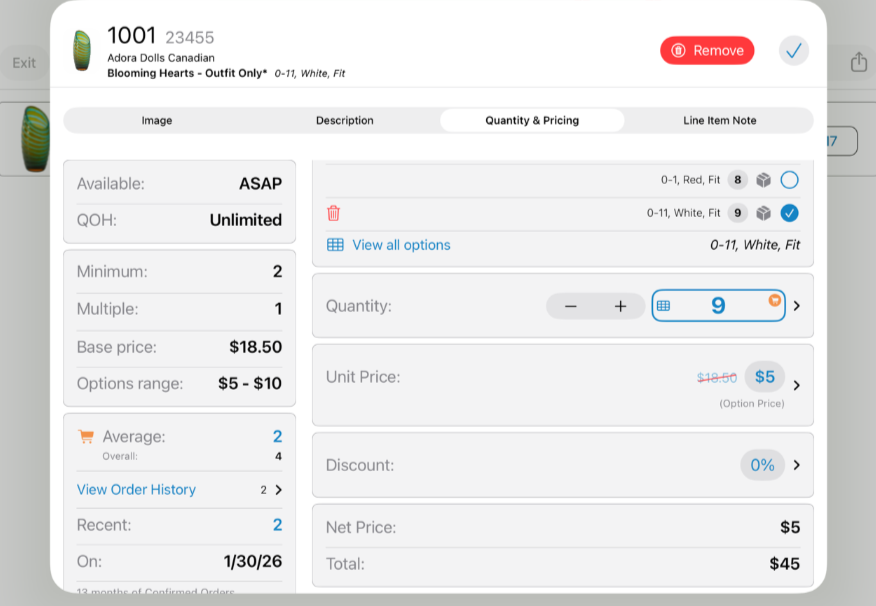876x606 pixels.
Task: Deselect the 0-11, White, Fit checked circle
Action: (x=789, y=213)
